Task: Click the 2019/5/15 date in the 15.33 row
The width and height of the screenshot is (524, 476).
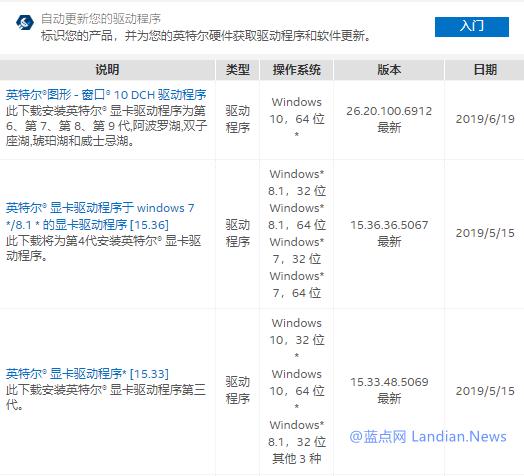Action: (485, 391)
